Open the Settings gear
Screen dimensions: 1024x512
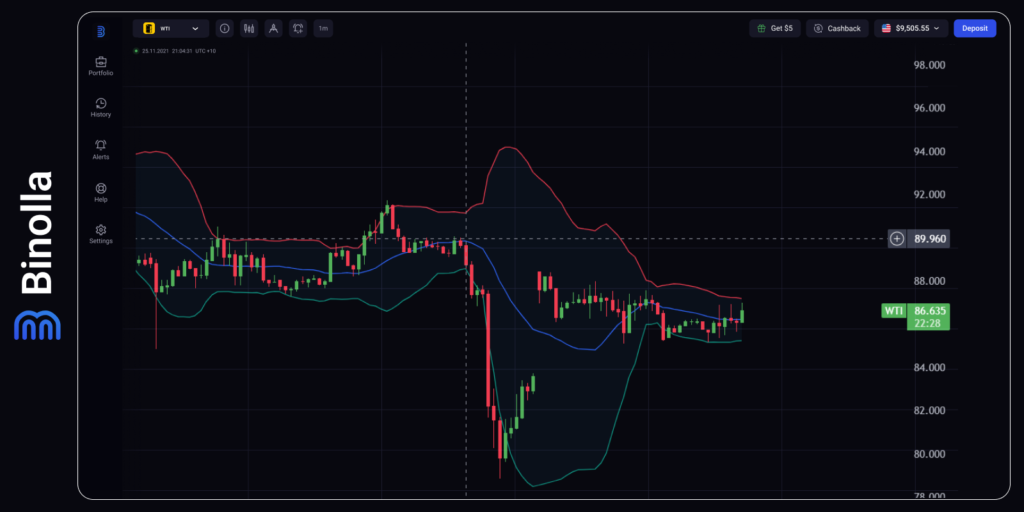pyautogui.click(x=101, y=234)
